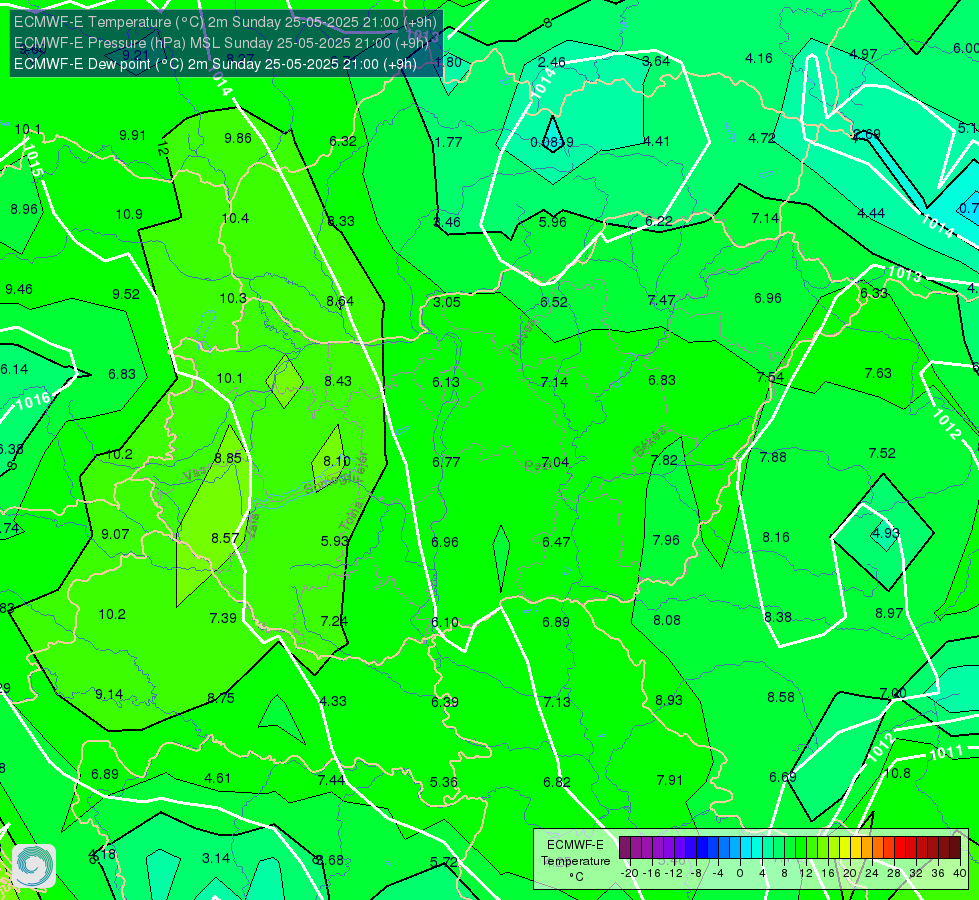
Task: Click the 4.93 dew point value
Action: tap(885, 533)
